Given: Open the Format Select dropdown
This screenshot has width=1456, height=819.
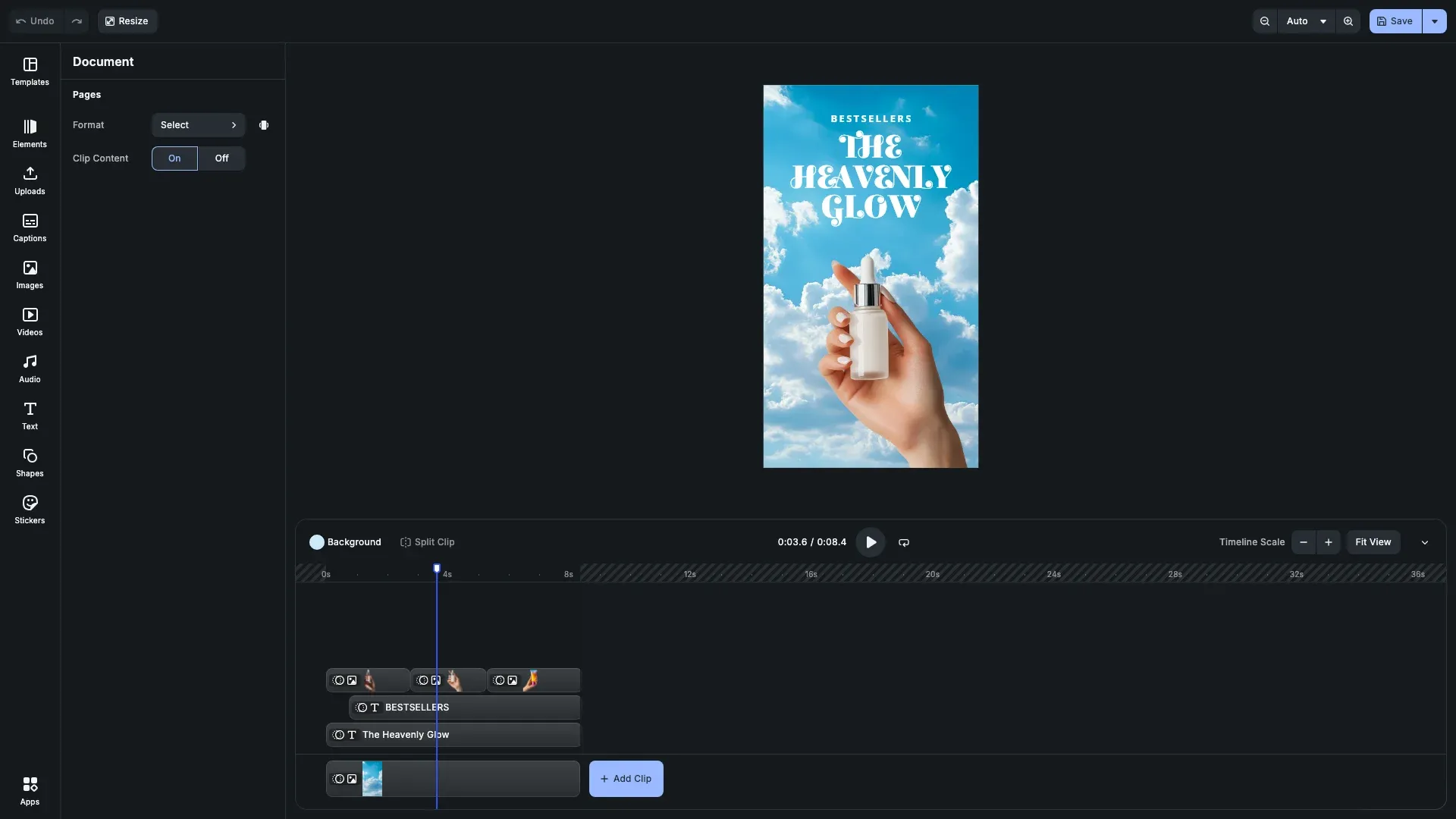Looking at the screenshot, I should pyautogui.click(x=198, y=124).
